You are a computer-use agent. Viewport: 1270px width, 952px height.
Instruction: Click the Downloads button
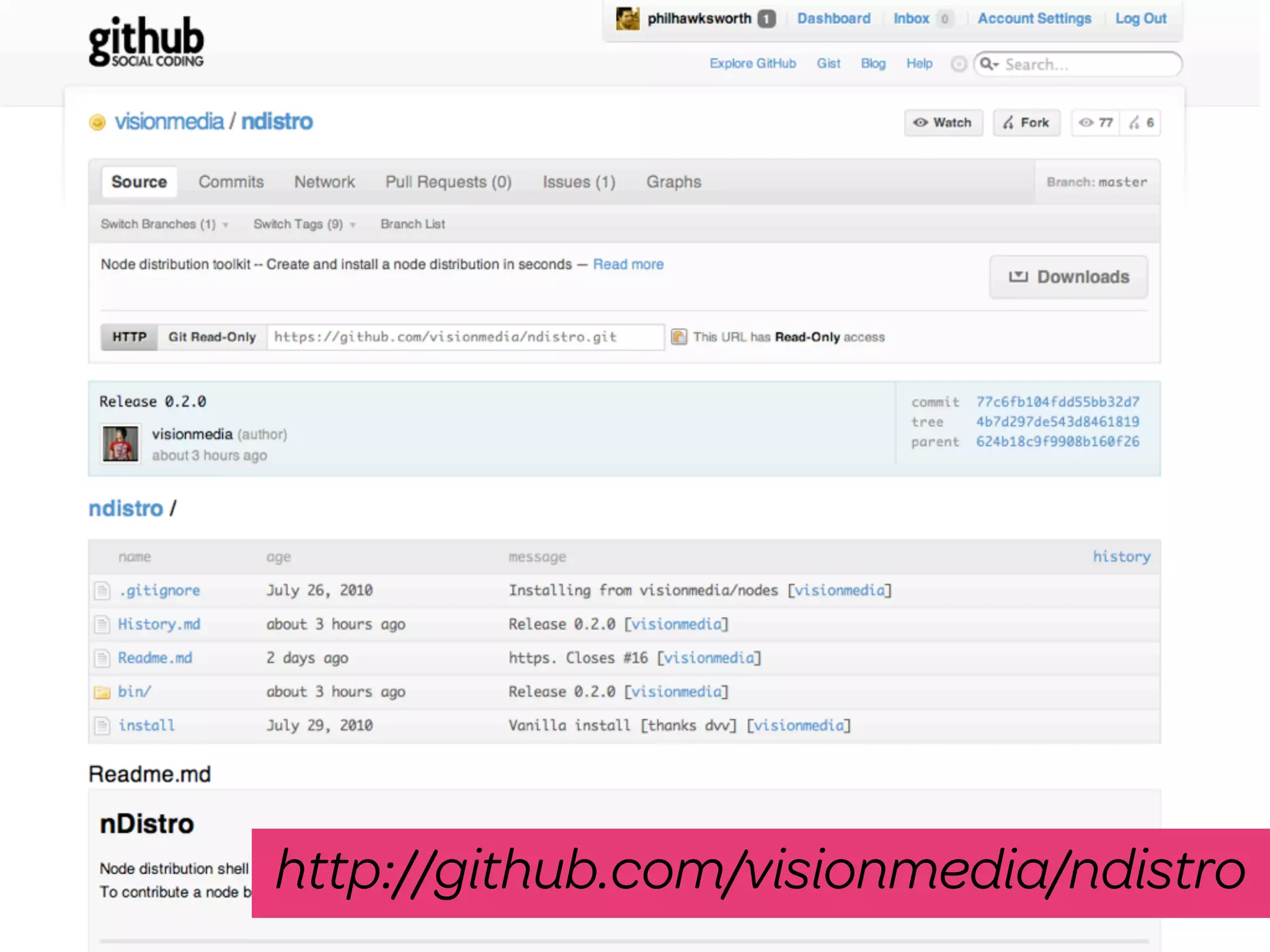(1068, 277)
